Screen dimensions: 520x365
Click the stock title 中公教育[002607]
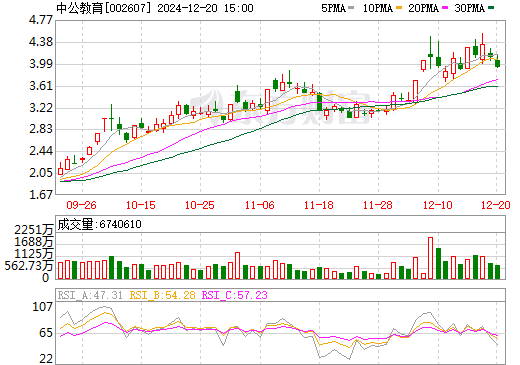click(x=104, y=8)
